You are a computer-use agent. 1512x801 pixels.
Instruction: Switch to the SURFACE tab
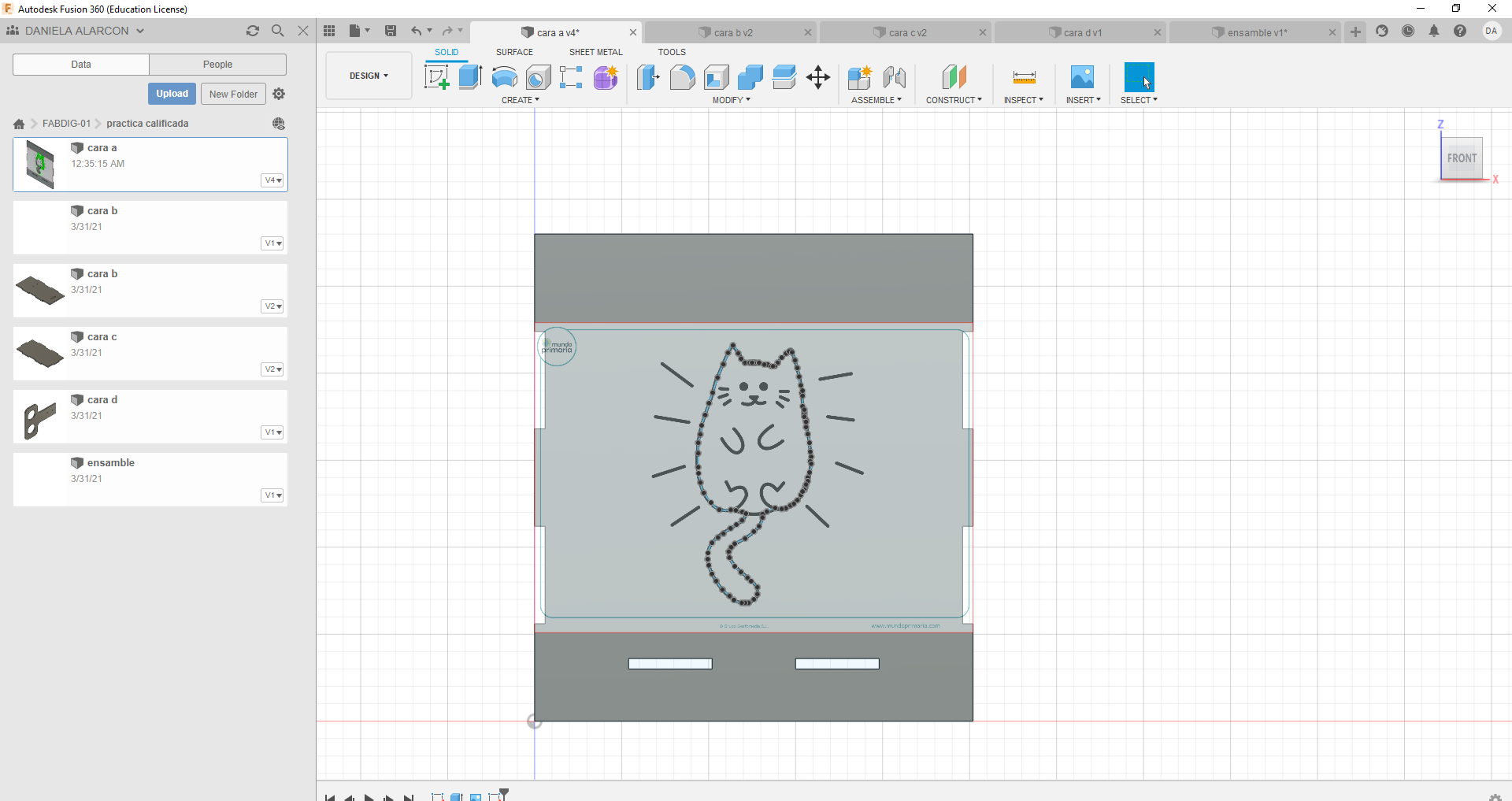pos(514,52)
